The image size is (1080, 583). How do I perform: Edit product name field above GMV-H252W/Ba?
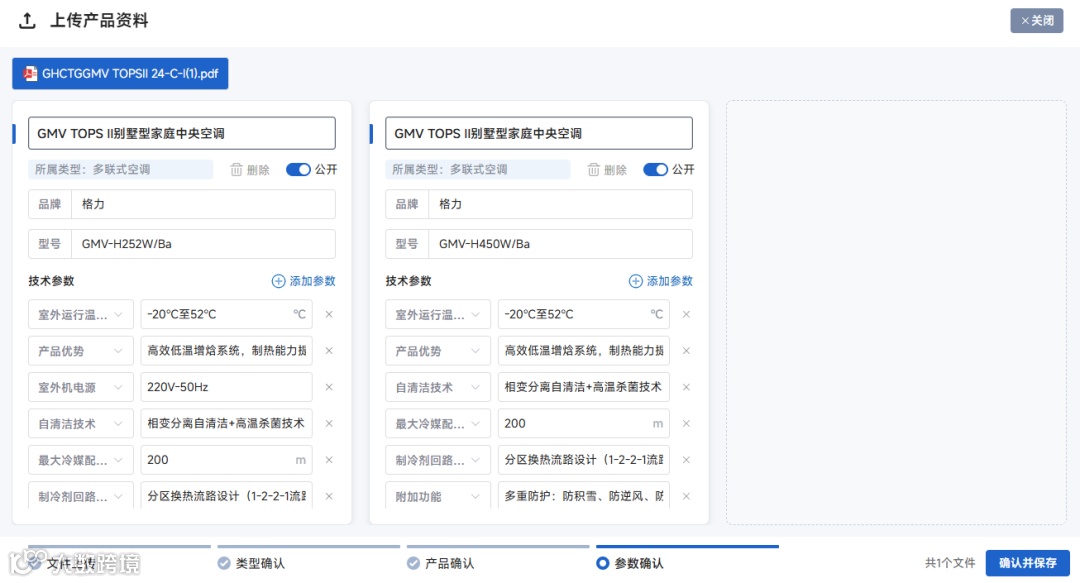click(182, 133)
